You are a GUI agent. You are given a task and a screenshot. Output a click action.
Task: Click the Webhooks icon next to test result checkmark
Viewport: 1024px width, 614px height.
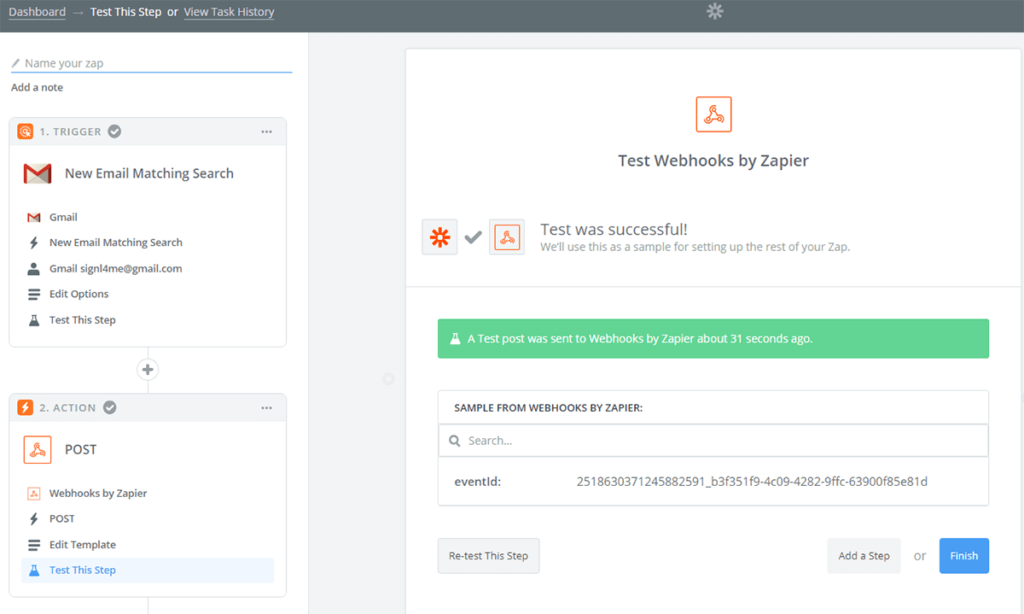pos(507,236)
